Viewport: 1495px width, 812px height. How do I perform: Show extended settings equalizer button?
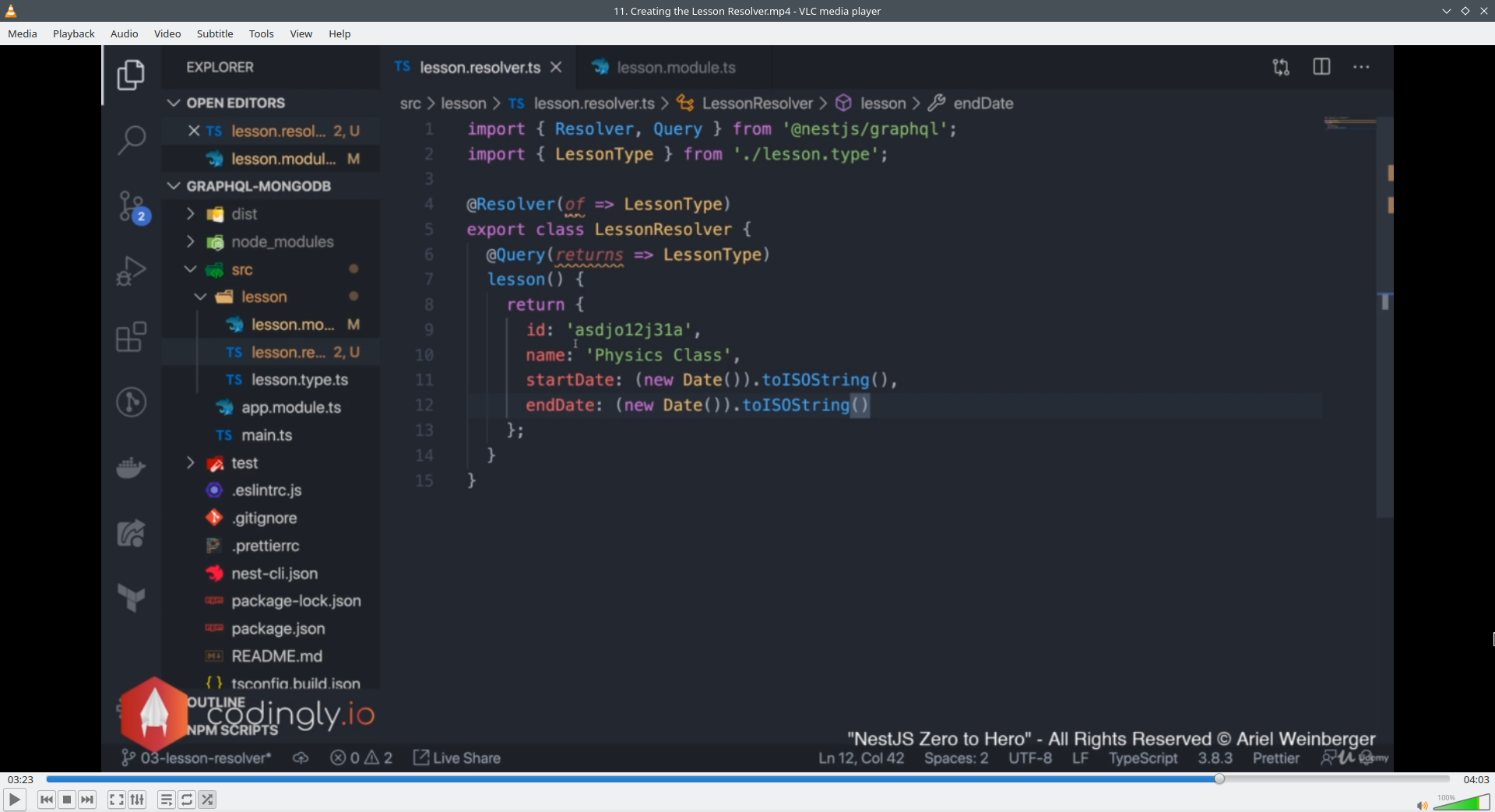137,800
